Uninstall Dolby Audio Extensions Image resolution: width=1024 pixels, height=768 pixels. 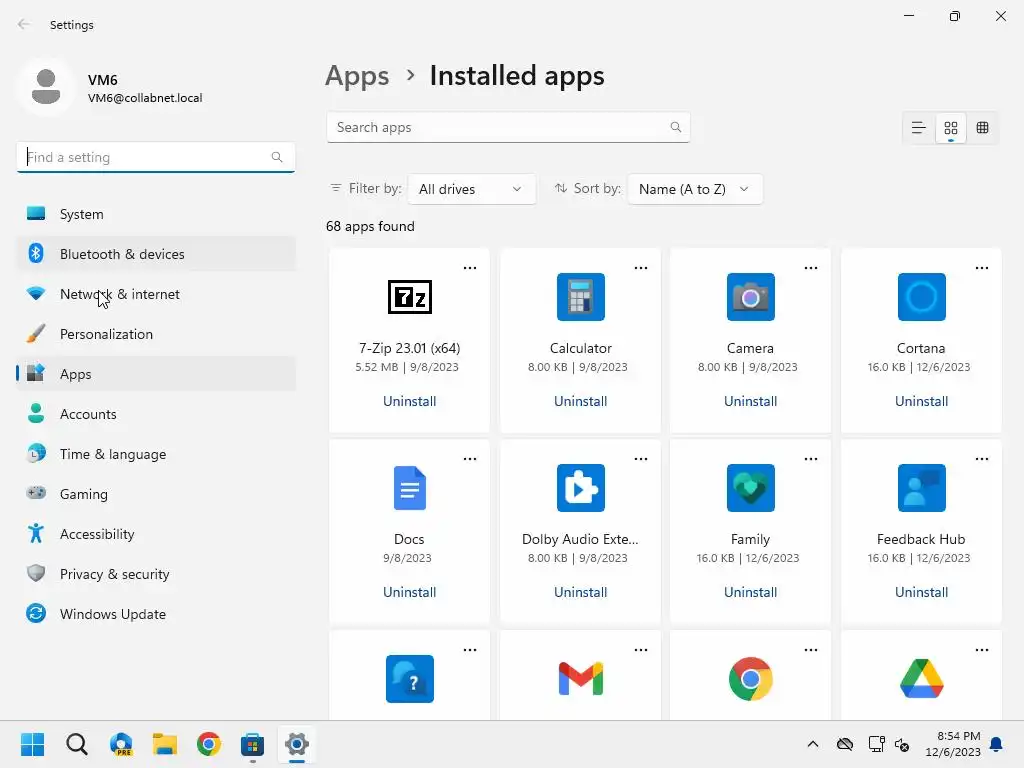(581, 592)
